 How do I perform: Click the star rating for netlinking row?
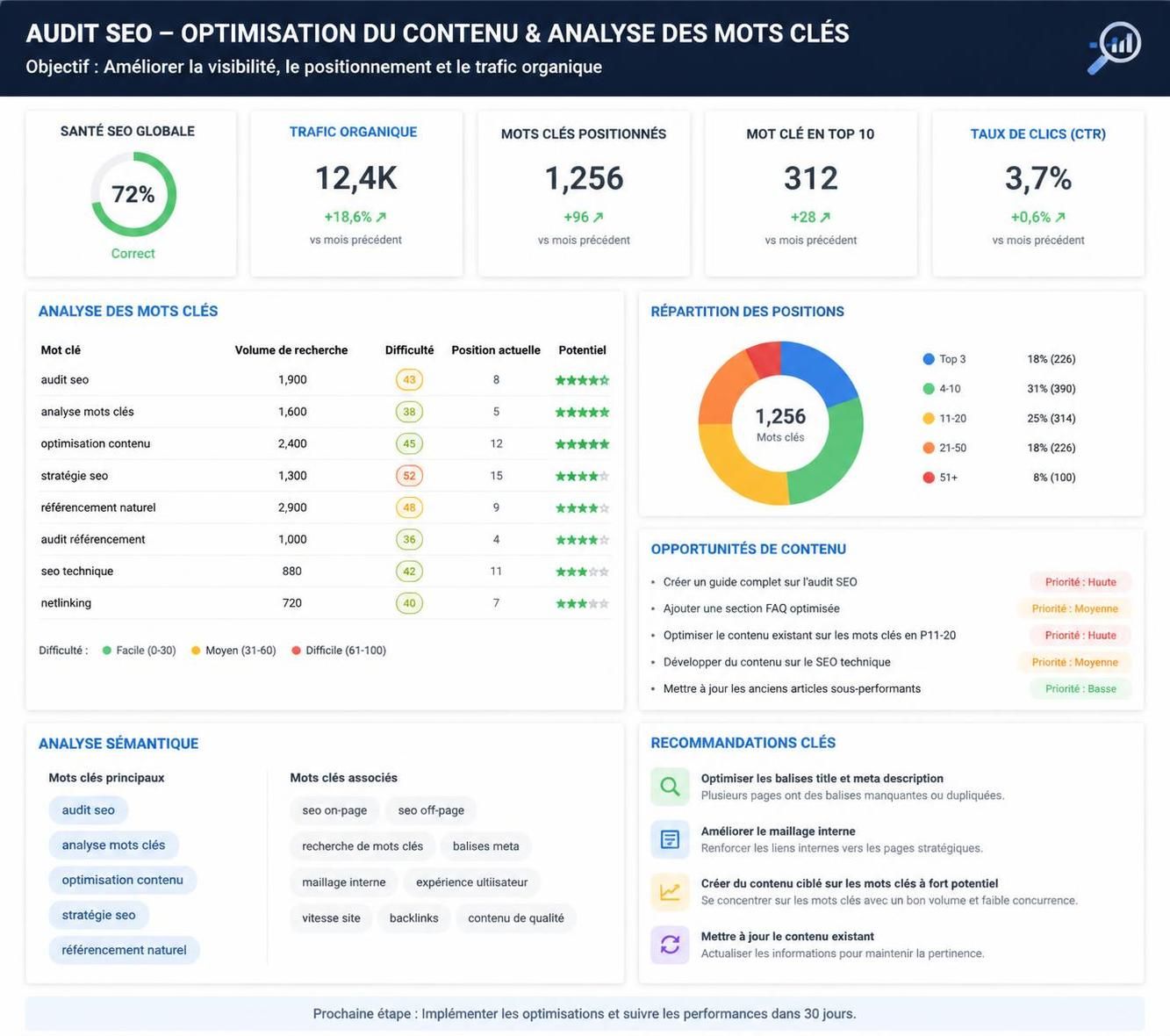[582, 603]
